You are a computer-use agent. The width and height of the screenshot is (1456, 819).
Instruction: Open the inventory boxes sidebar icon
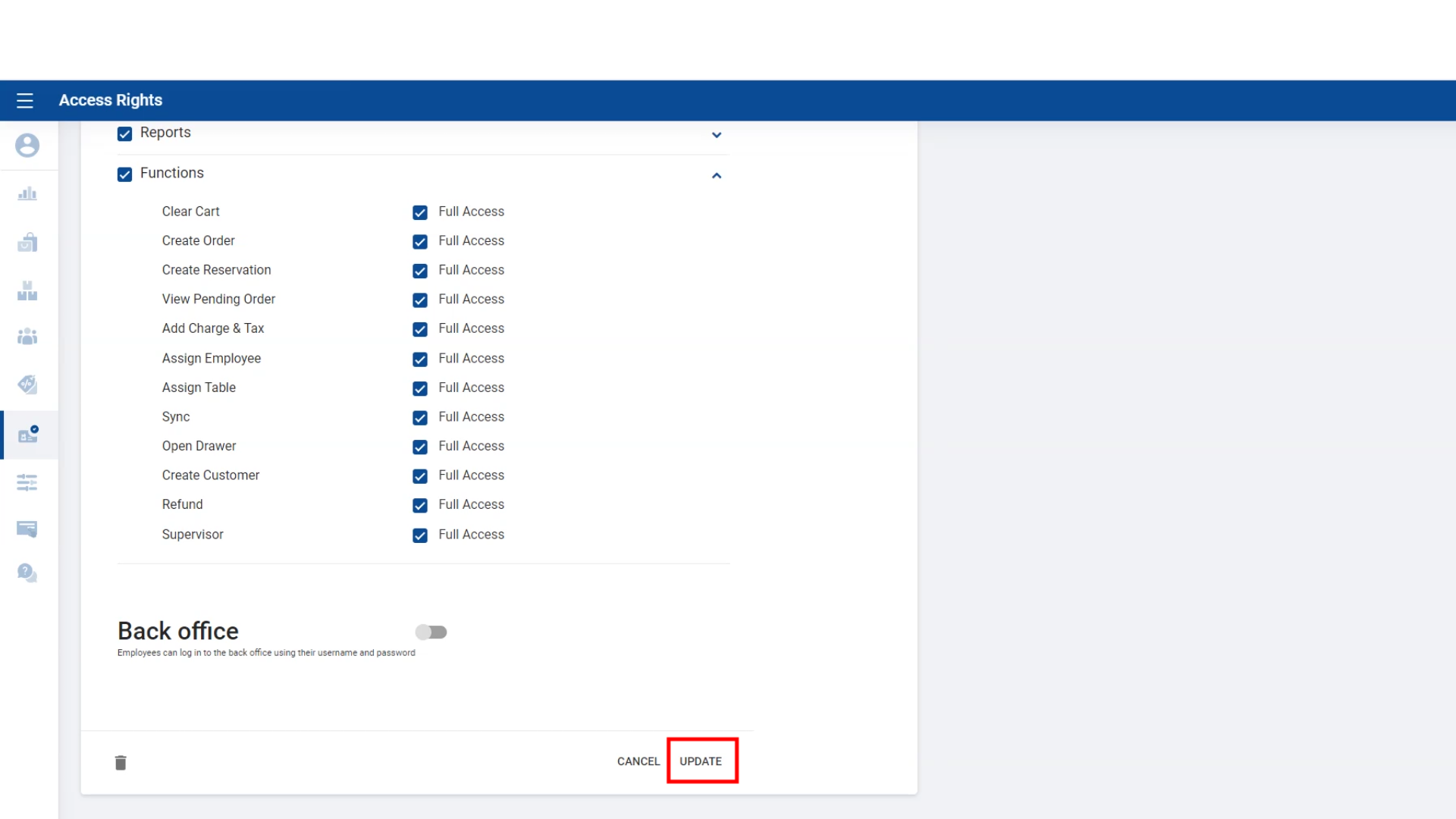tap(27, 290)
